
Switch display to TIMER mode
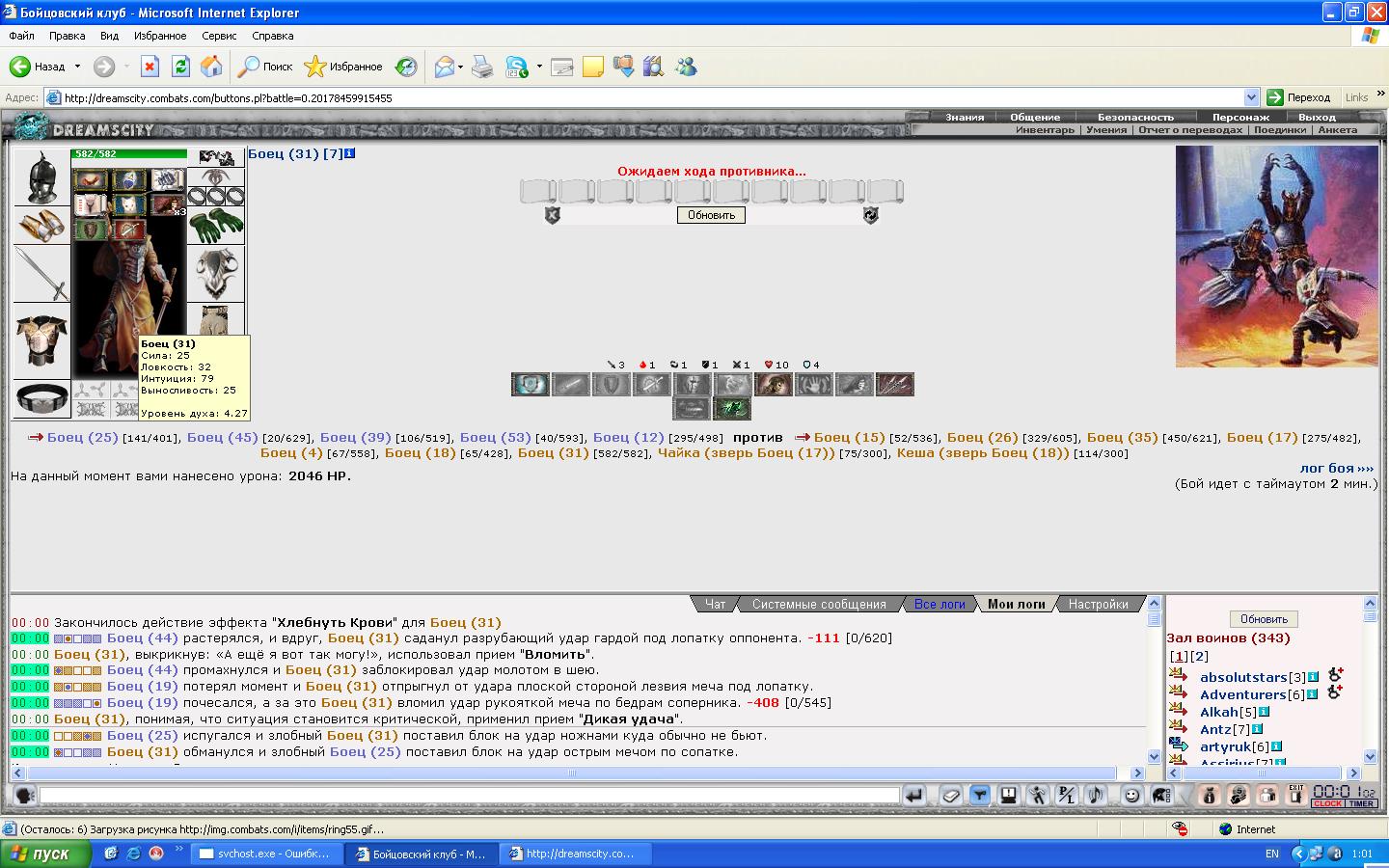click(x=1361, y=803)
